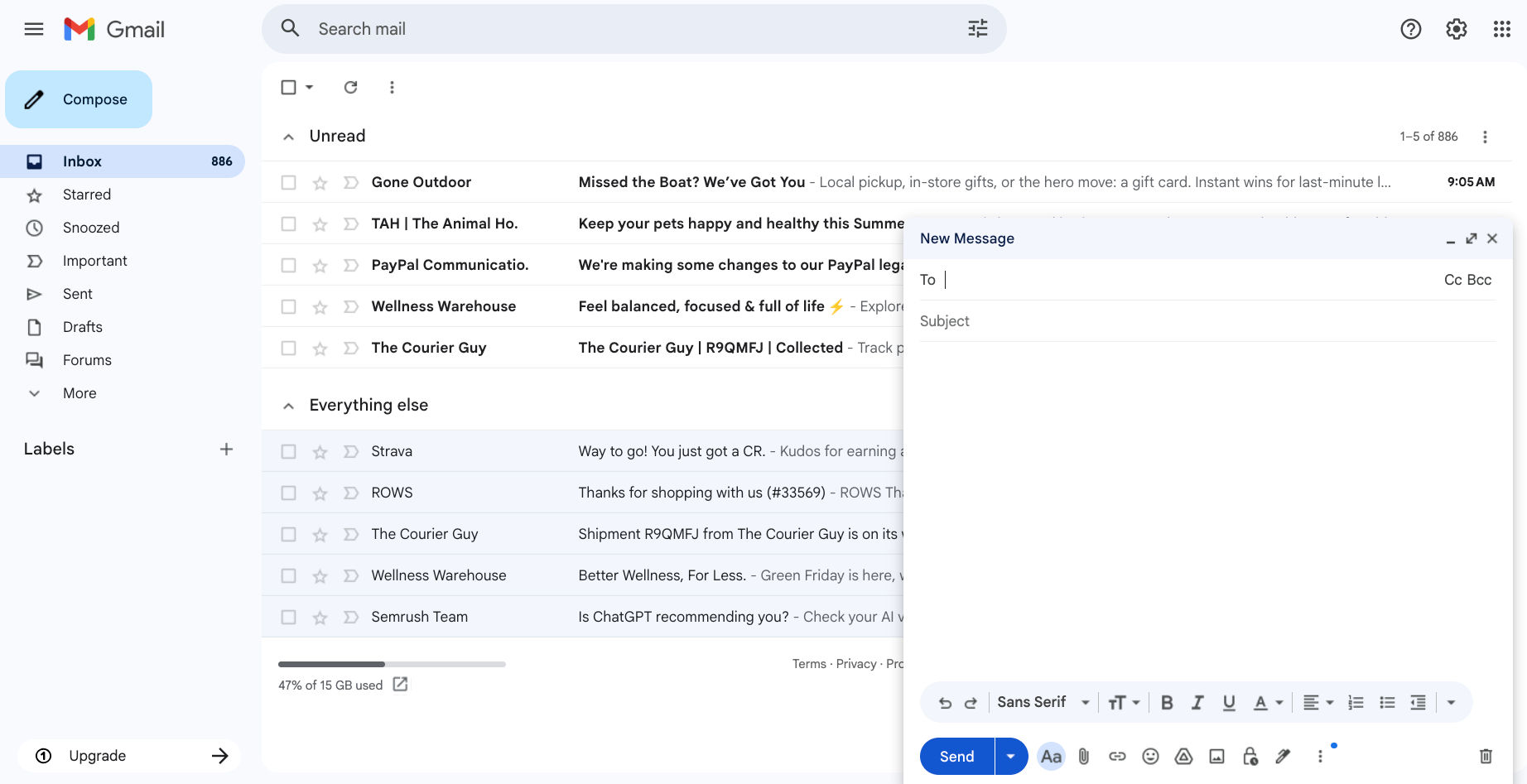Add Bcc recipients
This screenshot has height=784, width=1527.
(x=1479, y=280)
